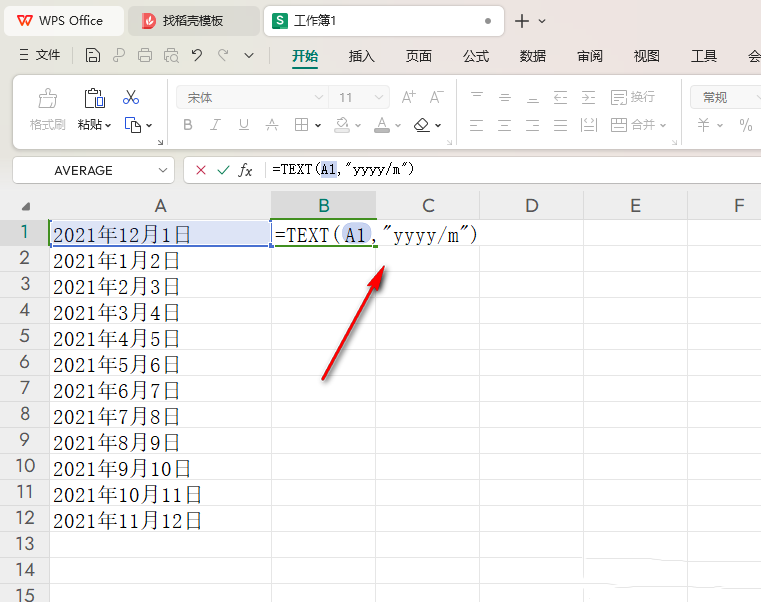This screenshot has height=602, width=761.
Task: Toggle Italic formatting
Action: [x=215, y=125]
